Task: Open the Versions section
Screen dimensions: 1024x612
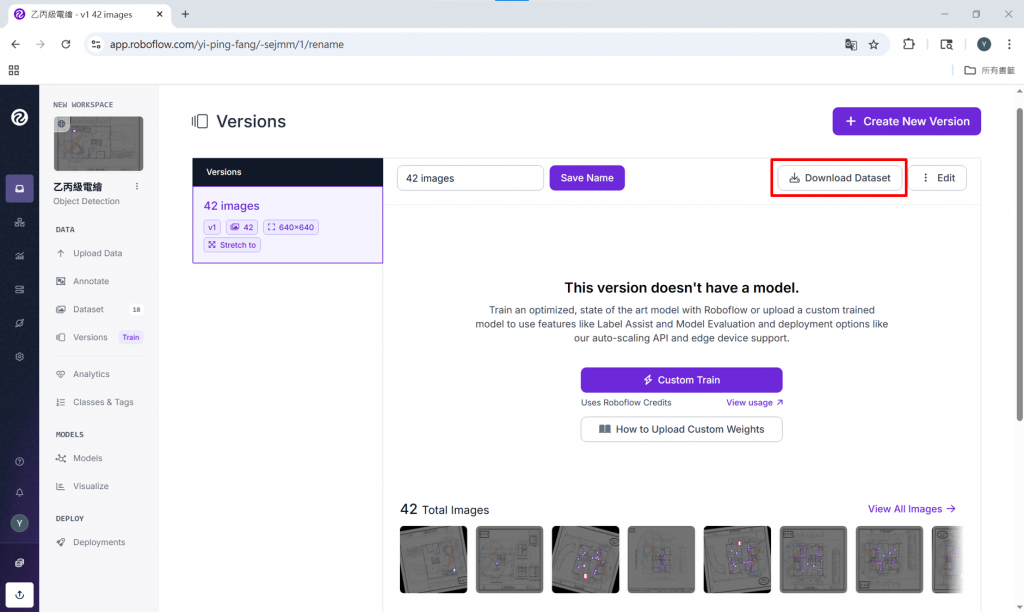Action: [90, 338]
